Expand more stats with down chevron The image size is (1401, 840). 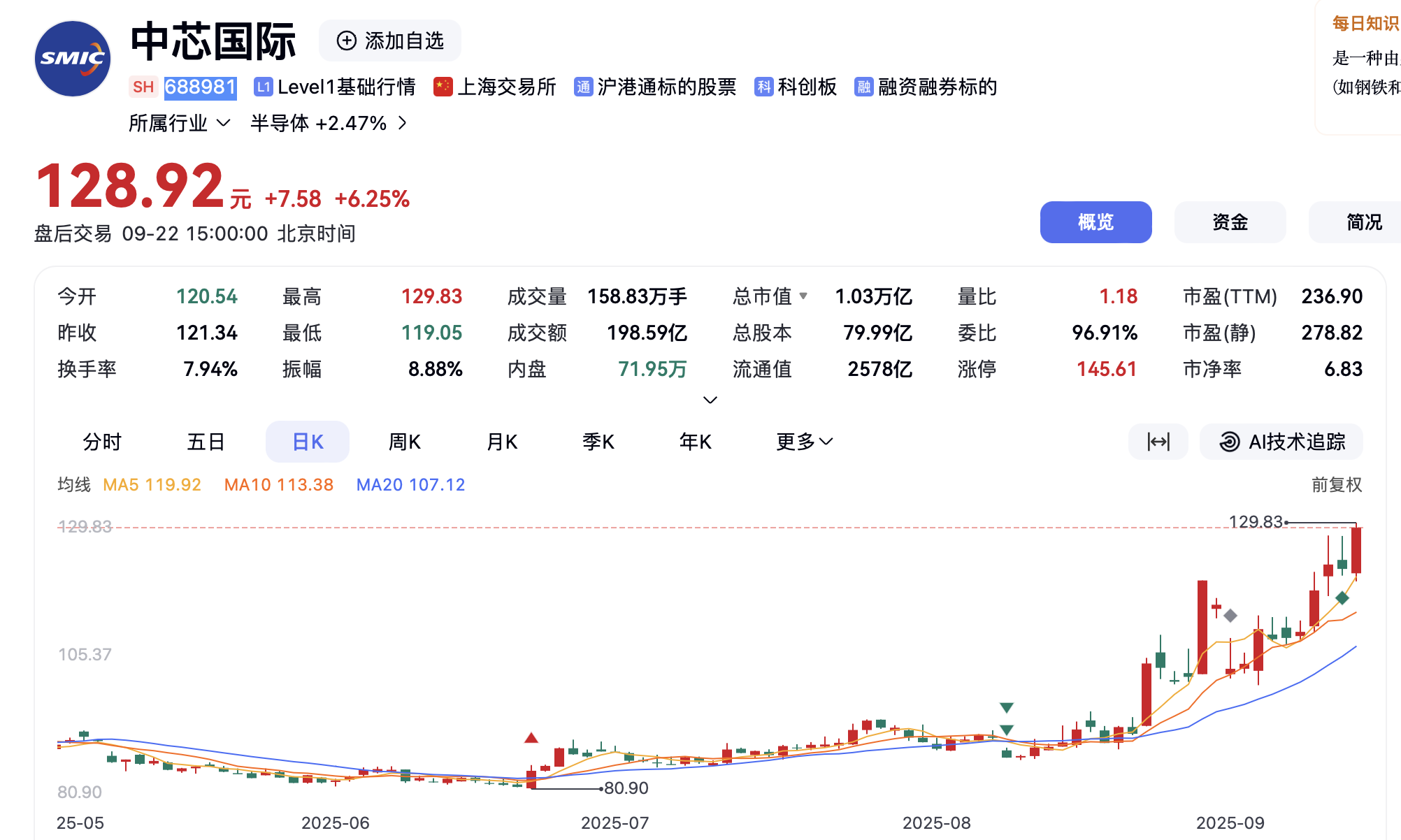(x=710, y=400)
